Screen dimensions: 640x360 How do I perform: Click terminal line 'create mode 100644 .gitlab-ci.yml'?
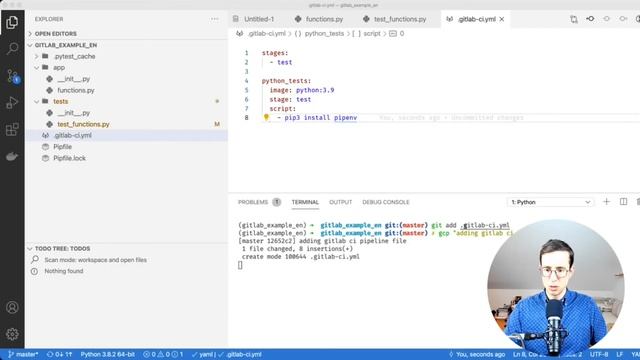300,257
